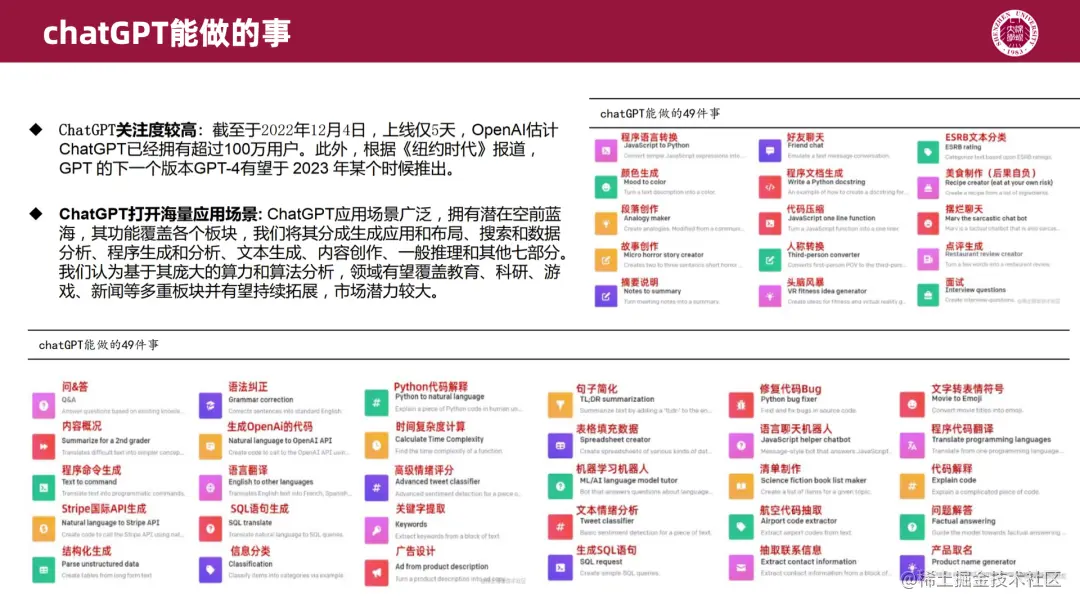Image resolution: width=1080 pixels, height=608 pixels.
Task: Click the Calculate Time Complexity clock icon
Action: 376,445
